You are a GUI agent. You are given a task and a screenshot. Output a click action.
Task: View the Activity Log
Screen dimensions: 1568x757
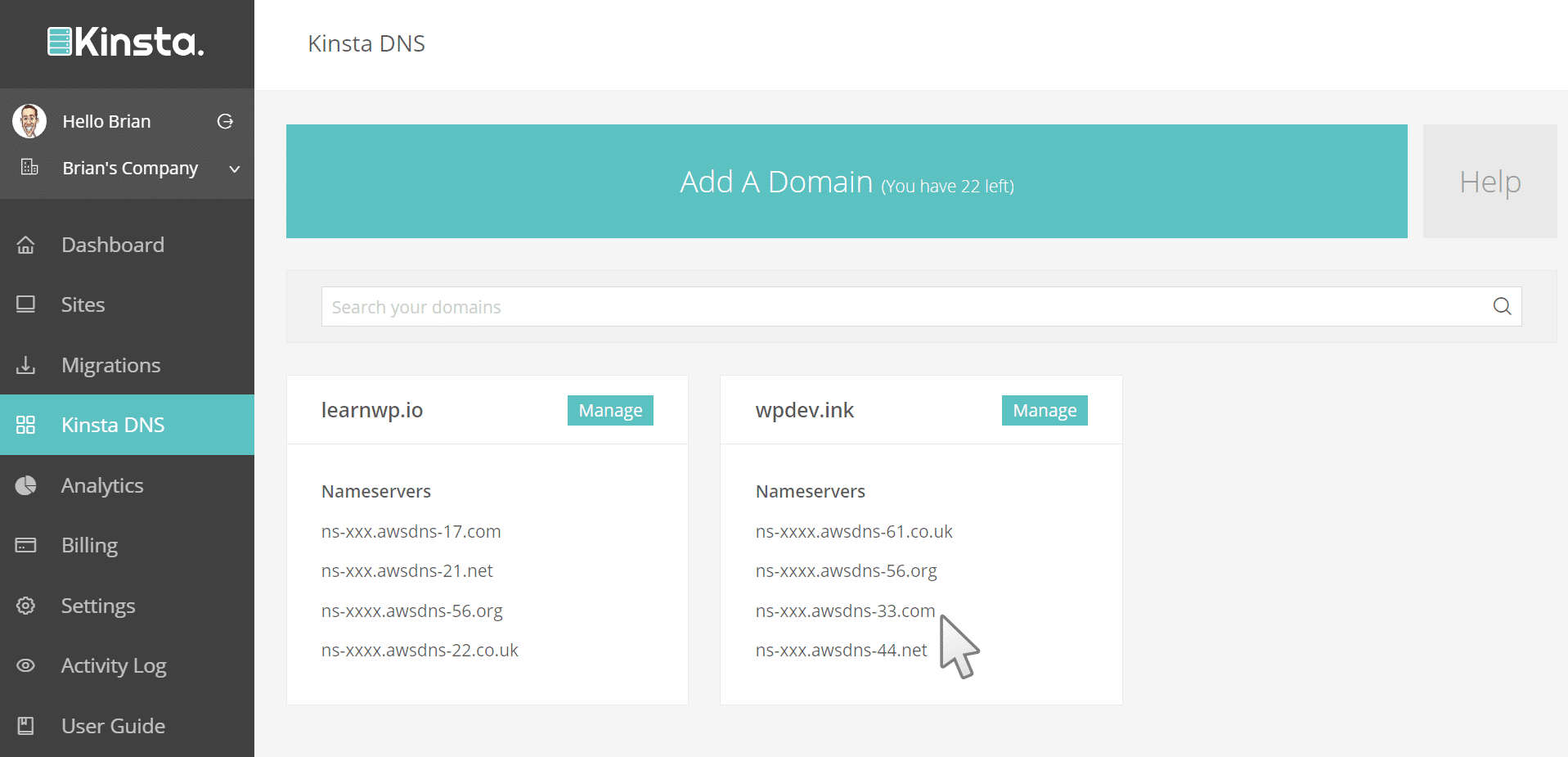[x=127, y=665]
